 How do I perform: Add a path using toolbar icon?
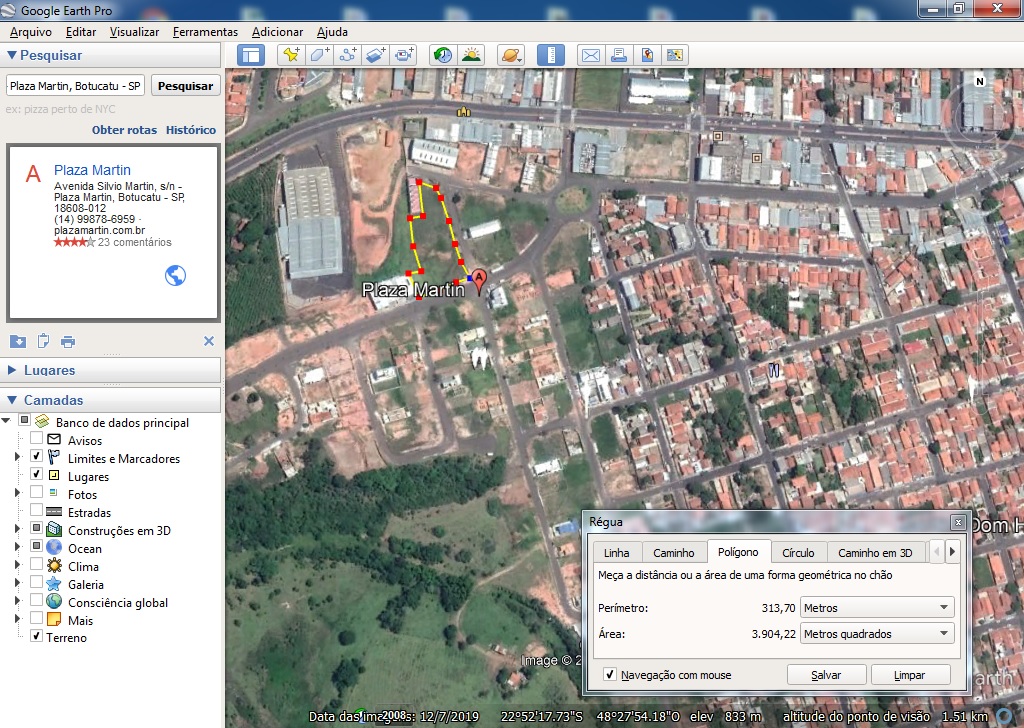tap(347, 55)
